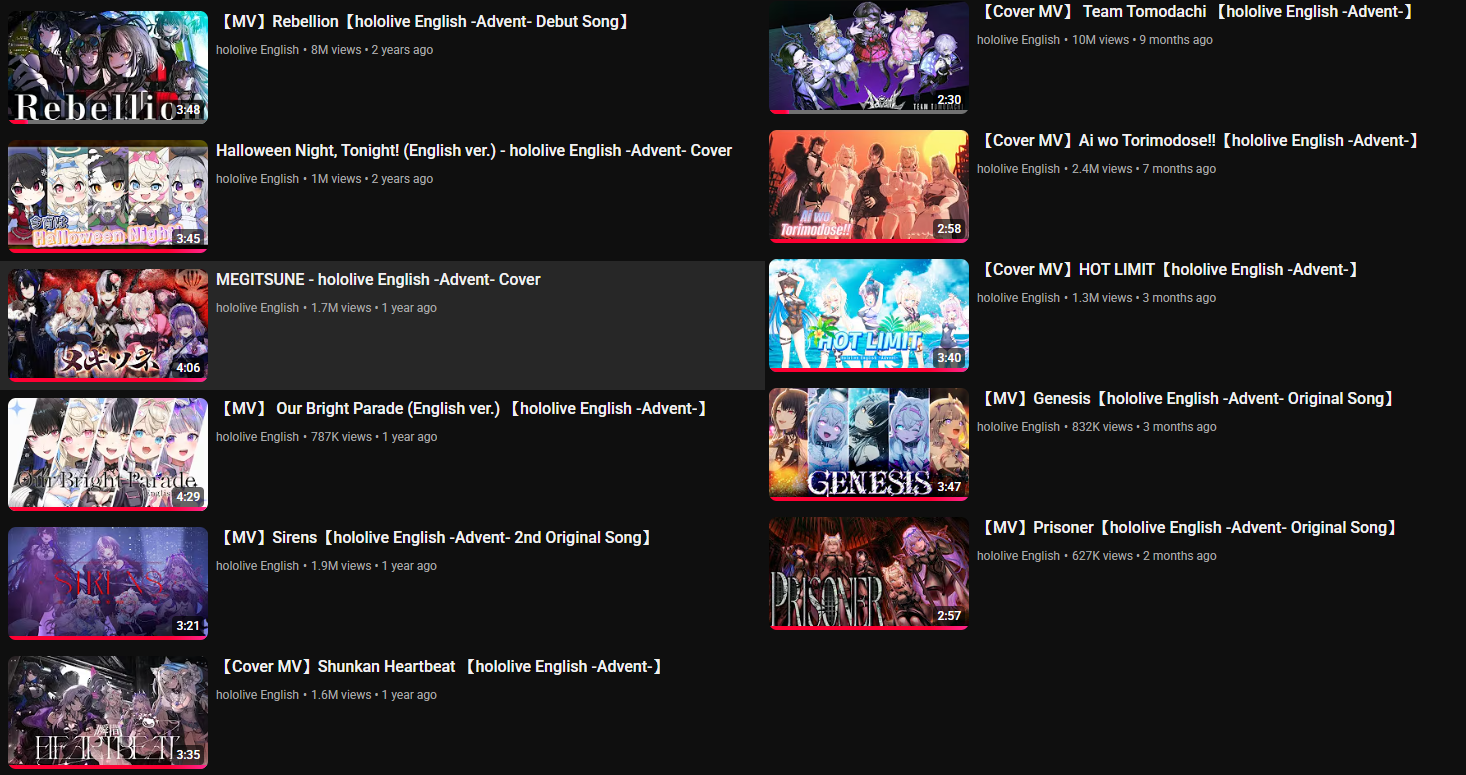Open the Prisoner video thumbnail
The image size is (1466, 775).
point(869,574)
